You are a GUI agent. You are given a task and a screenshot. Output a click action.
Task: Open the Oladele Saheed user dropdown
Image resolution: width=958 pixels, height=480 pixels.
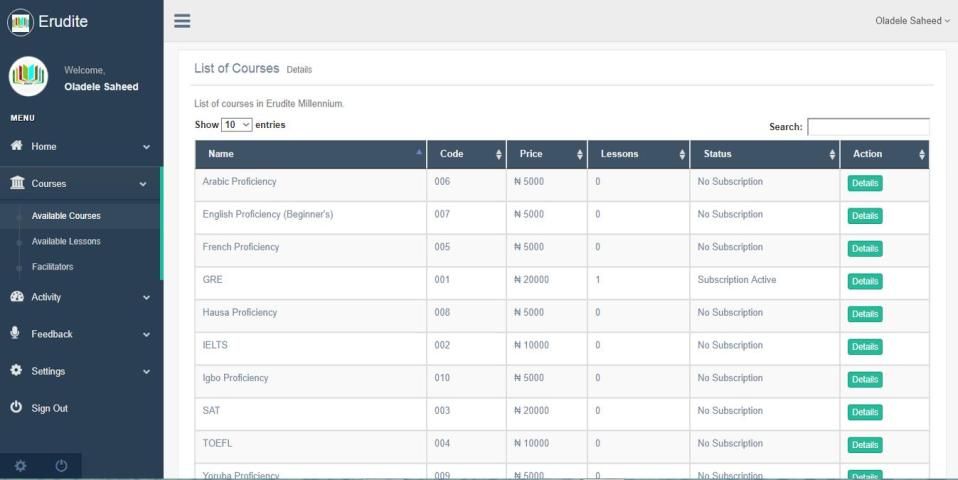point(910,21)
